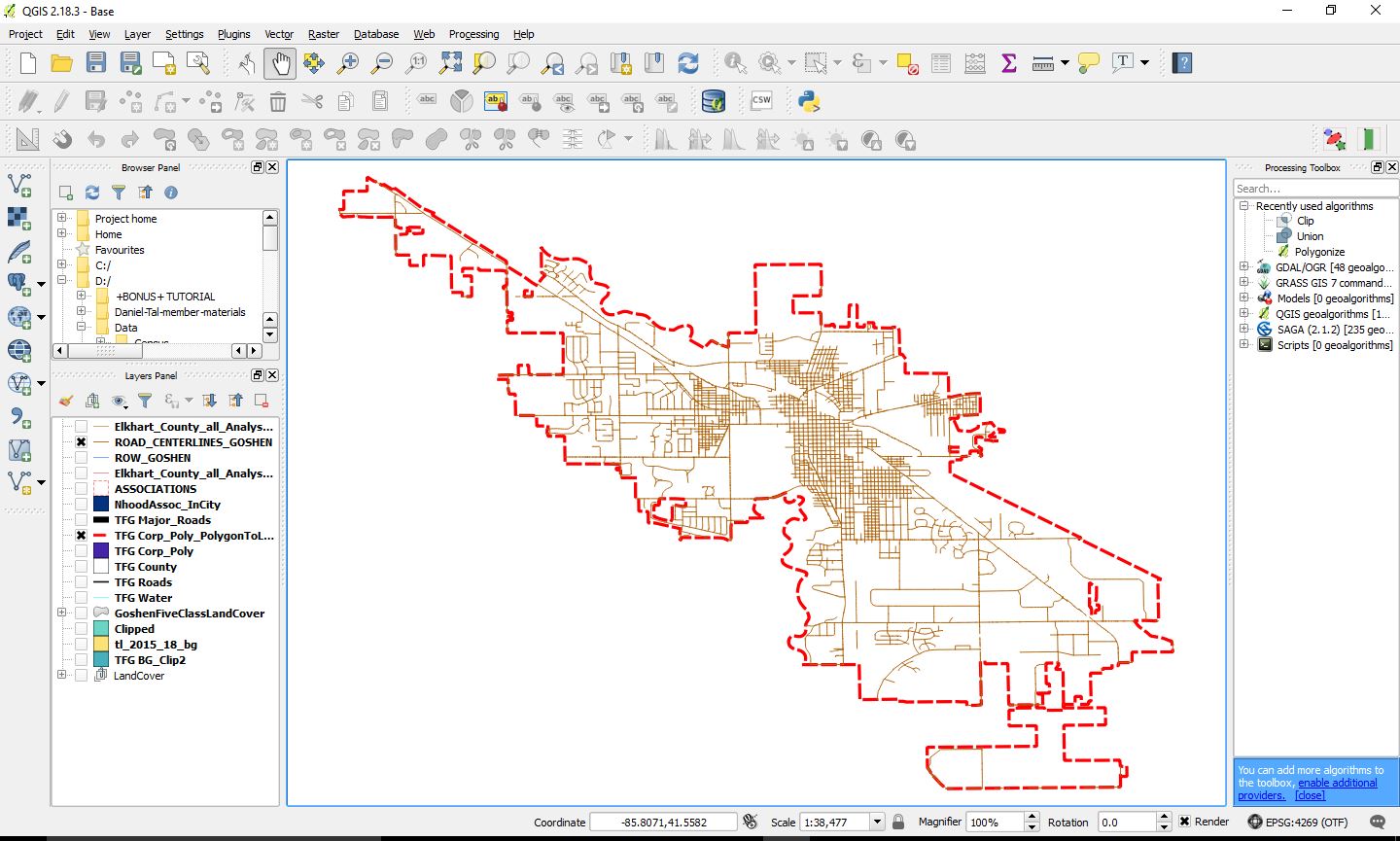1400x841 pixels.
Task: Click the CSW metadata search icon
Action: coord(761,100)
